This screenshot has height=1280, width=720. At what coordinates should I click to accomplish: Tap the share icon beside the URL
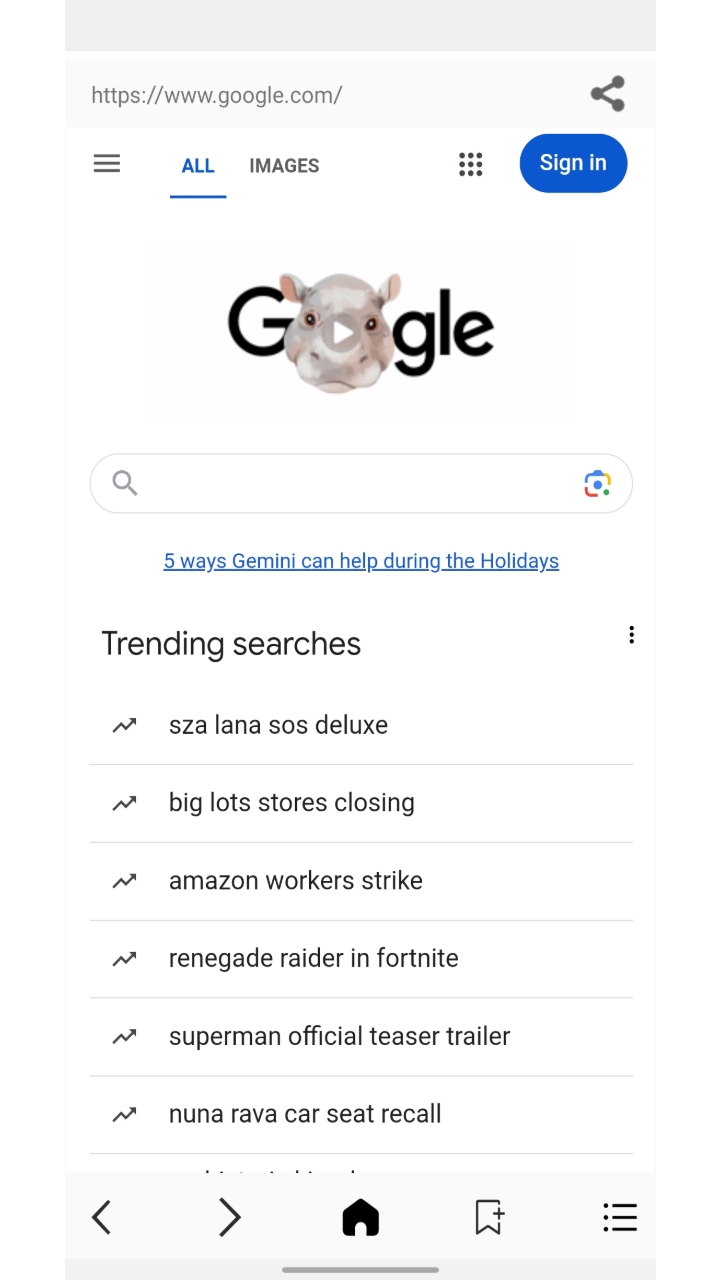(x=607, y=94)
